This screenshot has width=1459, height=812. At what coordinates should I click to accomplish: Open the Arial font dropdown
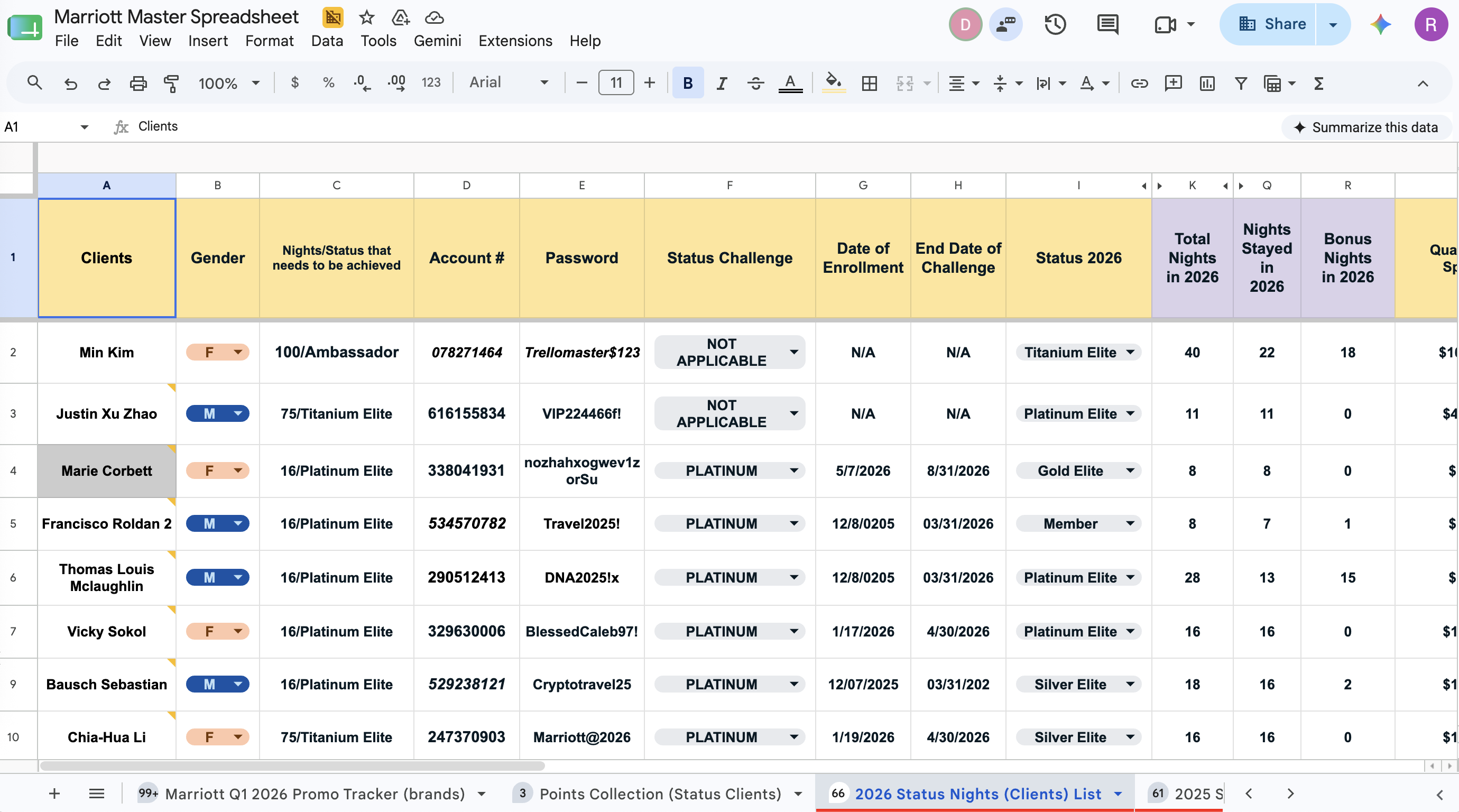pyautogui.click(x=508, y=82)
